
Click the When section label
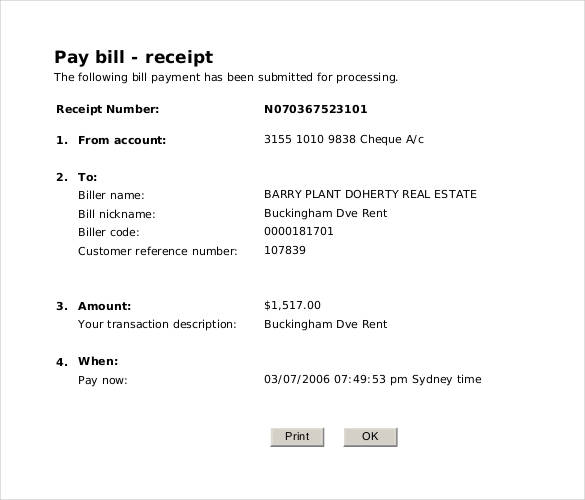(98, 361)
